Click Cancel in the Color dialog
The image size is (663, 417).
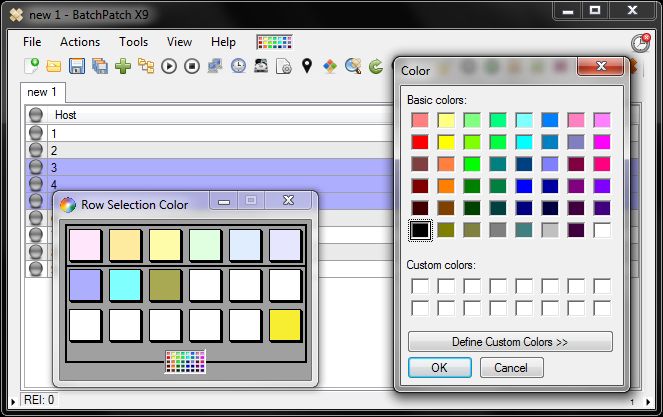511,368
